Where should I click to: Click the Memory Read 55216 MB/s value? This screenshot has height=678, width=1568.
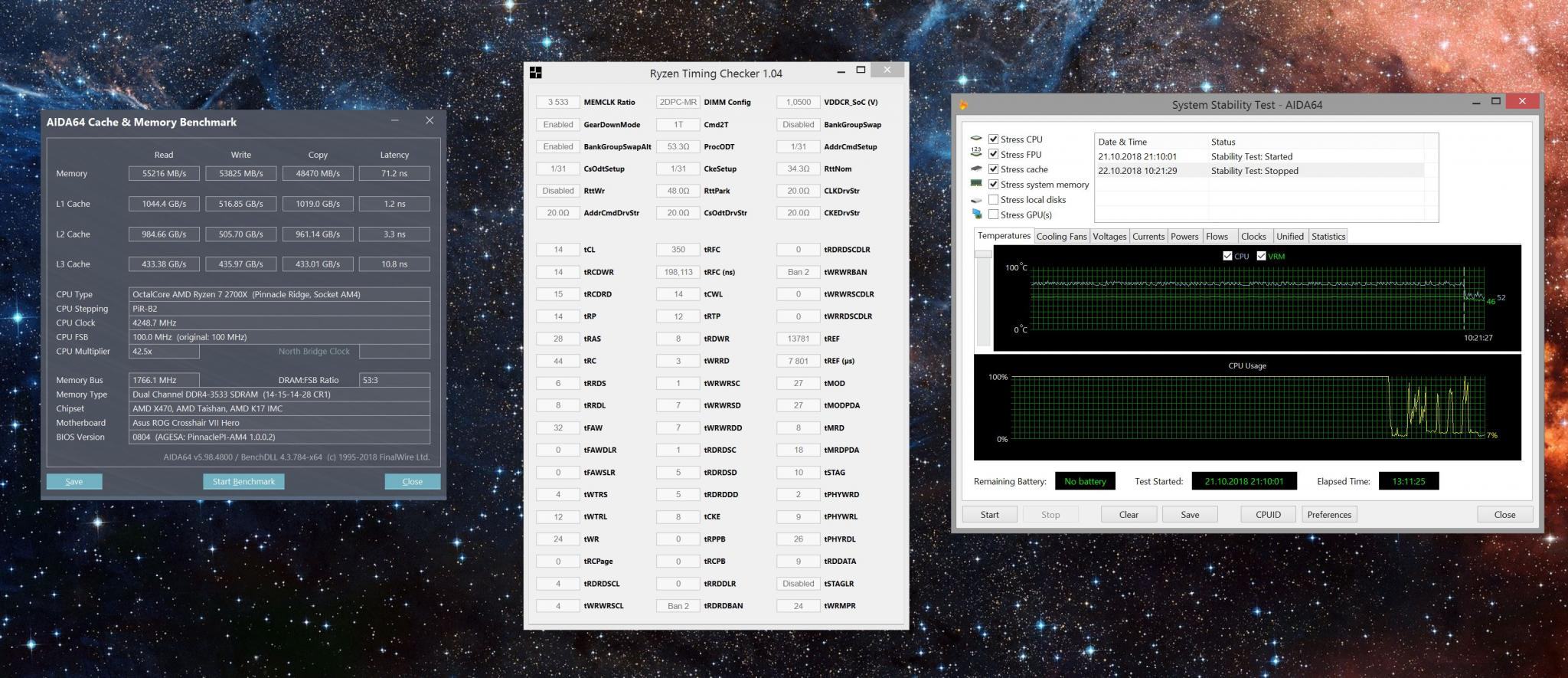164,174
